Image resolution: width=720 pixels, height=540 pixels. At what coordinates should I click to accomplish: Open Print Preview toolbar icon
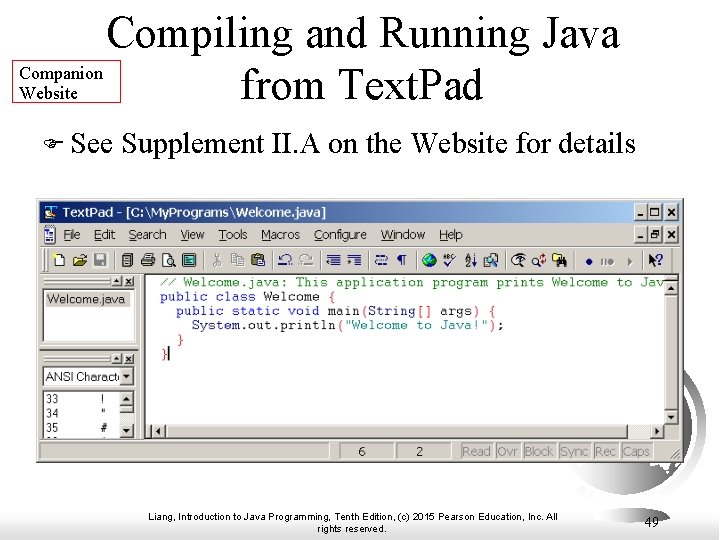(169, 260)
